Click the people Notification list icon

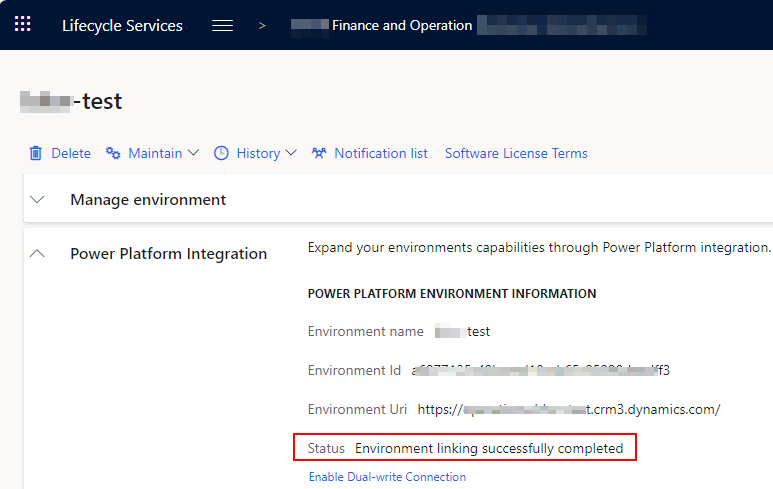point(319,153)
